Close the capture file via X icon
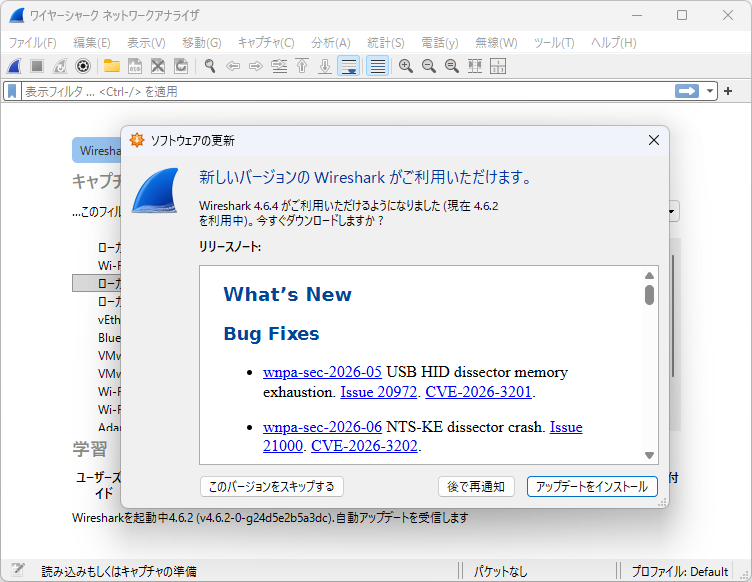The image size is (752, 582). (158, 66)
